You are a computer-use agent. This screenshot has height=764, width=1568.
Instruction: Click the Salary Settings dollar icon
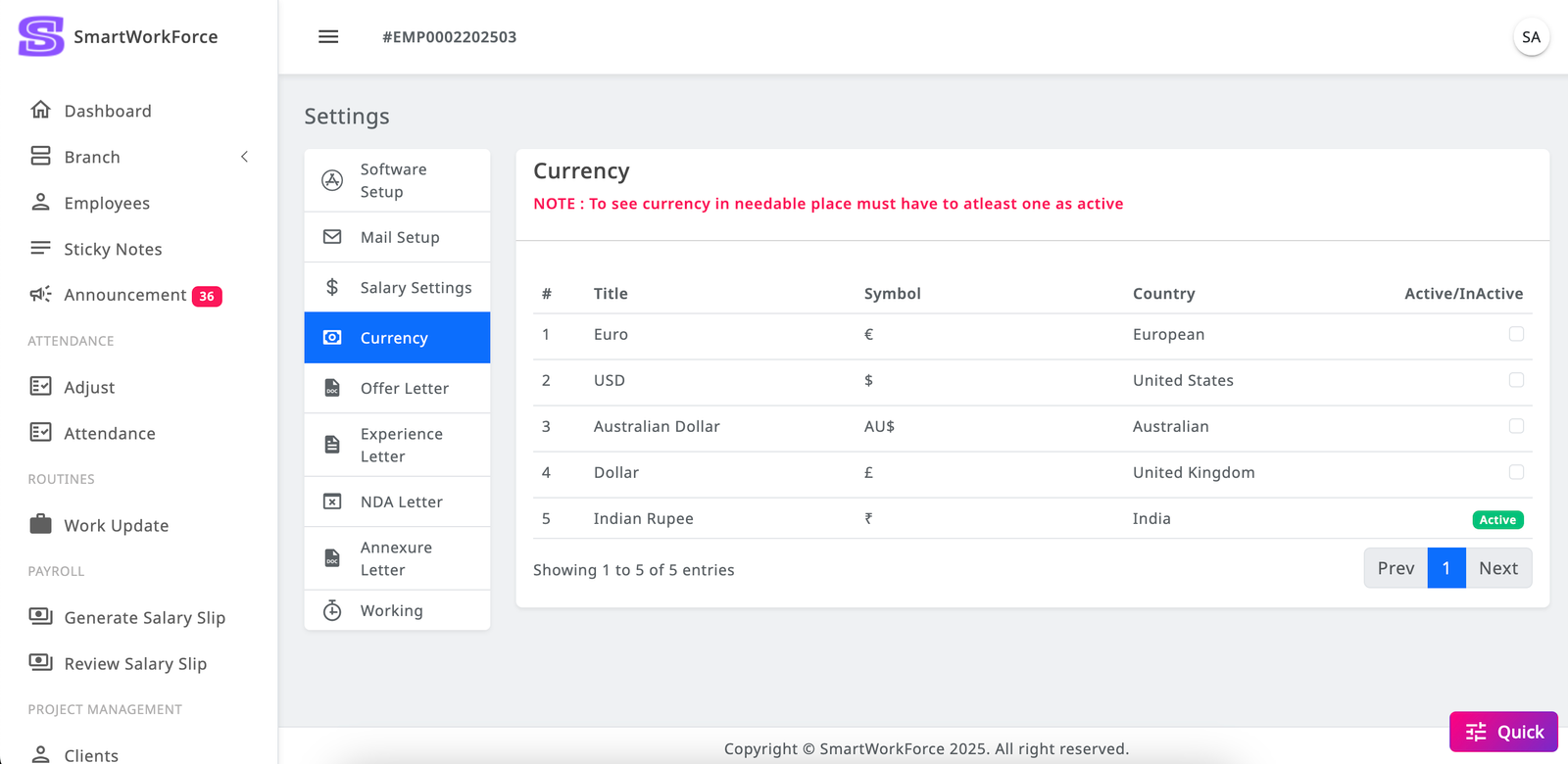coord(332,287)
